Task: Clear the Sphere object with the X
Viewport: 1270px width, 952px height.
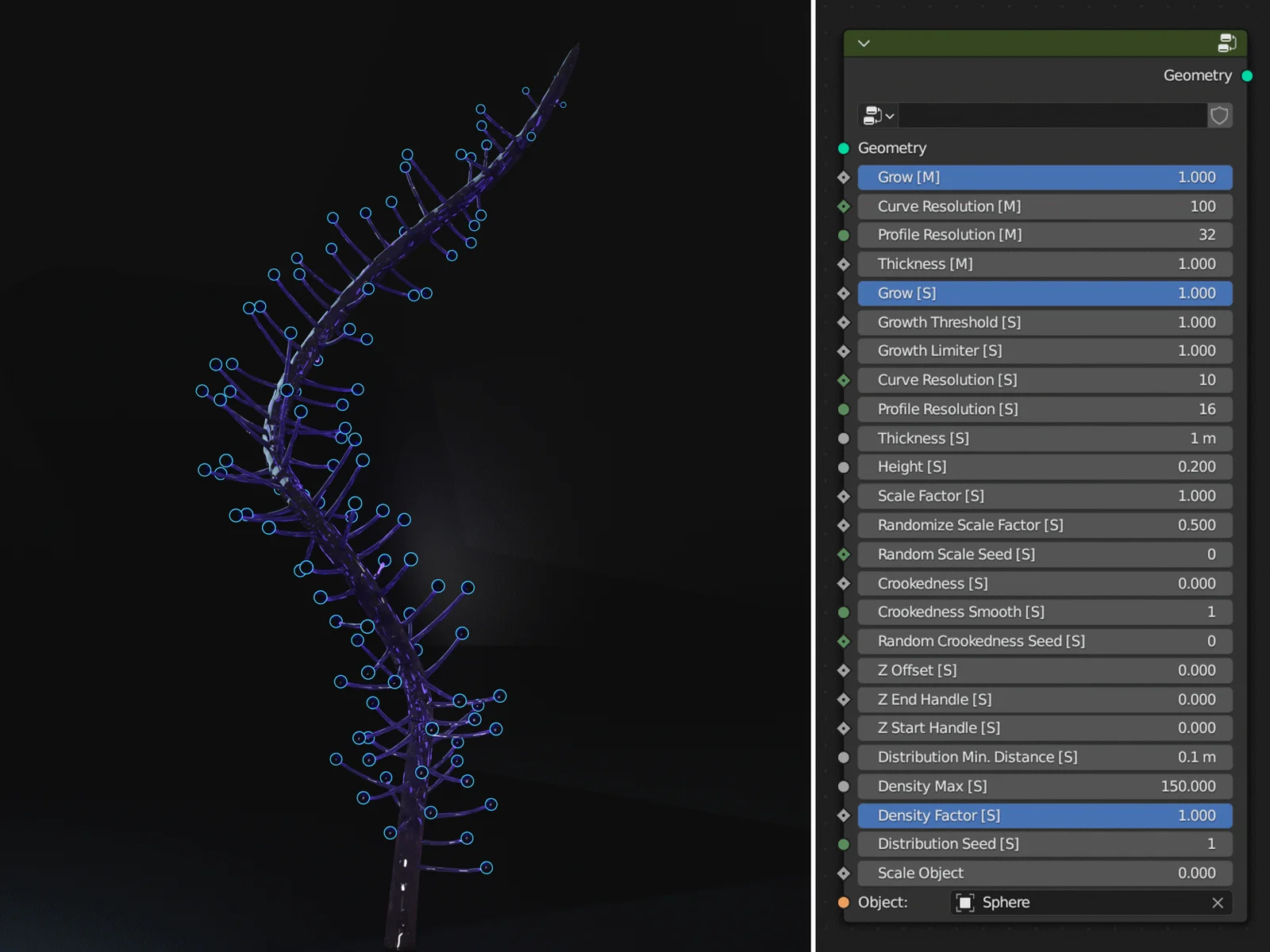Action: click(1218, 903)
